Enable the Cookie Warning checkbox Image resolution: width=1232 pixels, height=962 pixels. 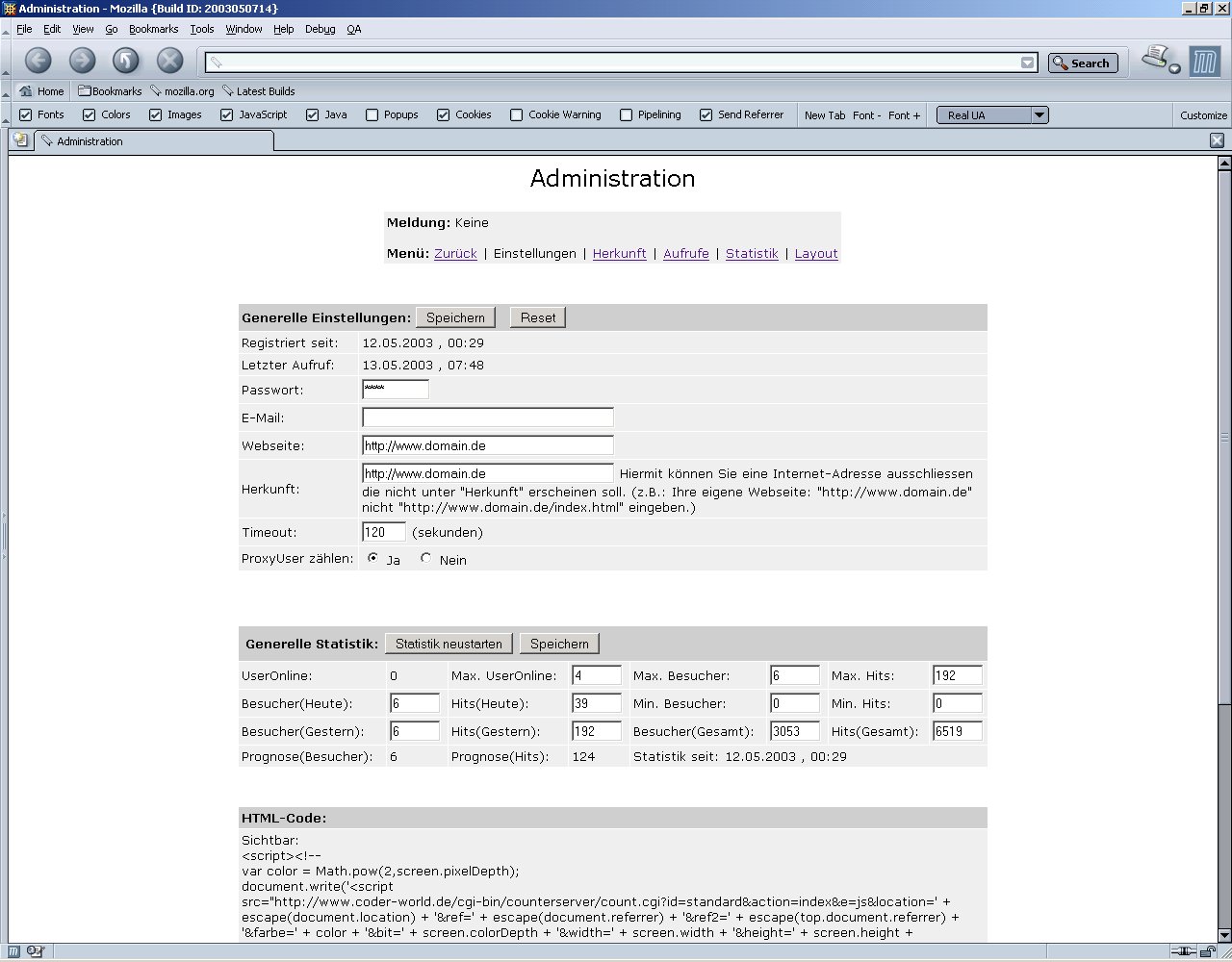(517, 114)
